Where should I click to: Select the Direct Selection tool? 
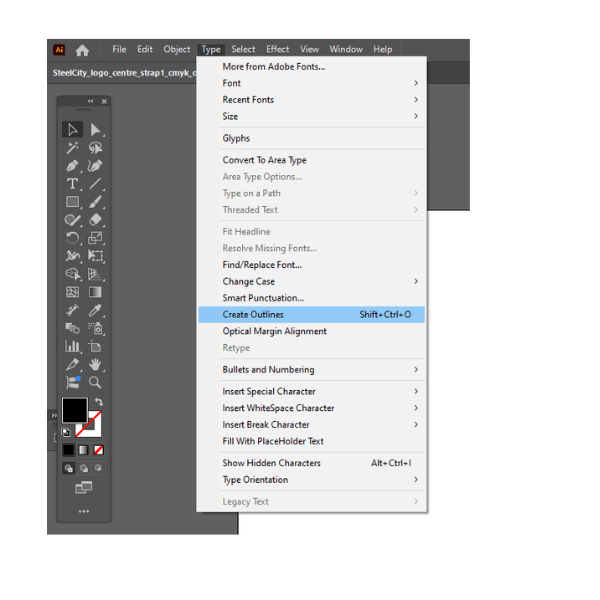pyautogui.click(x=95, y=129)
